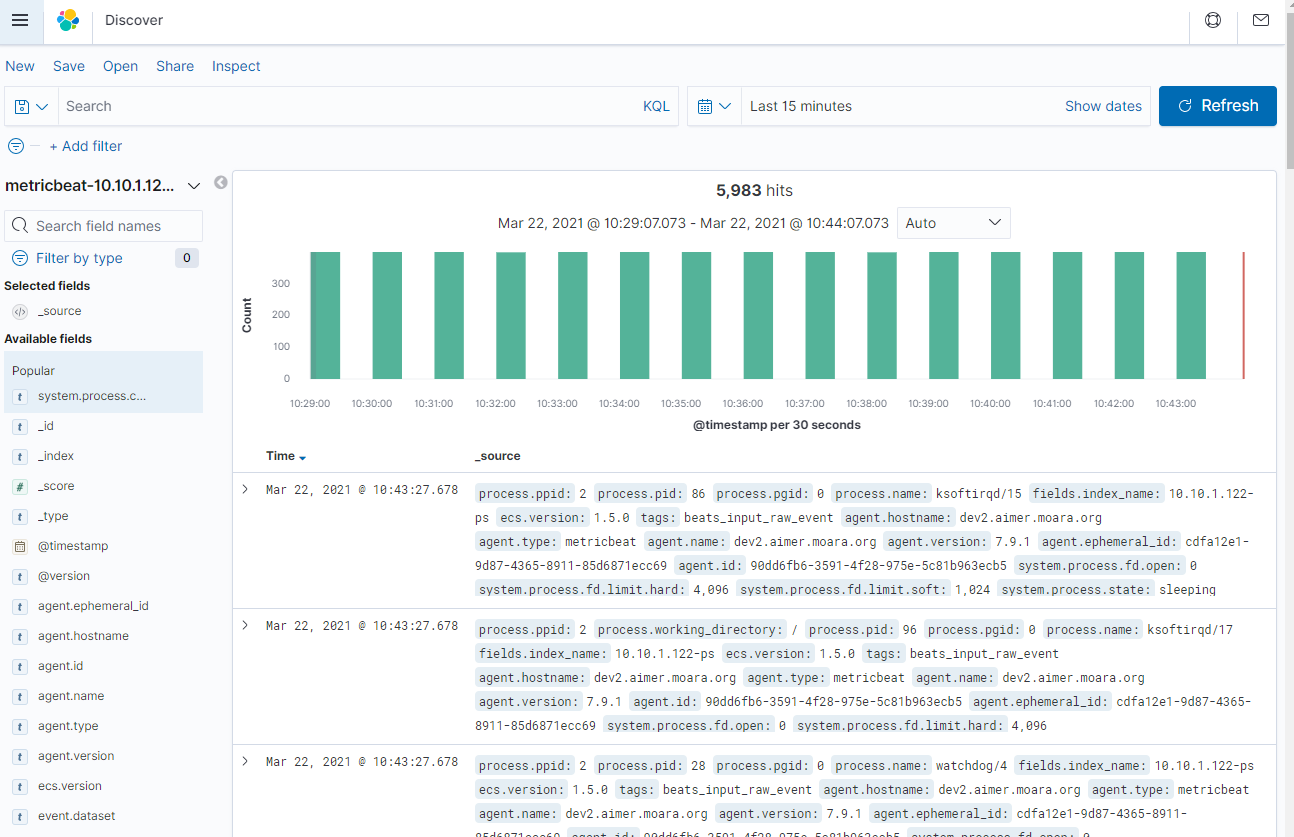
Task: Collapse the fields sidebar arrow
Action: [x=221, y=183]
